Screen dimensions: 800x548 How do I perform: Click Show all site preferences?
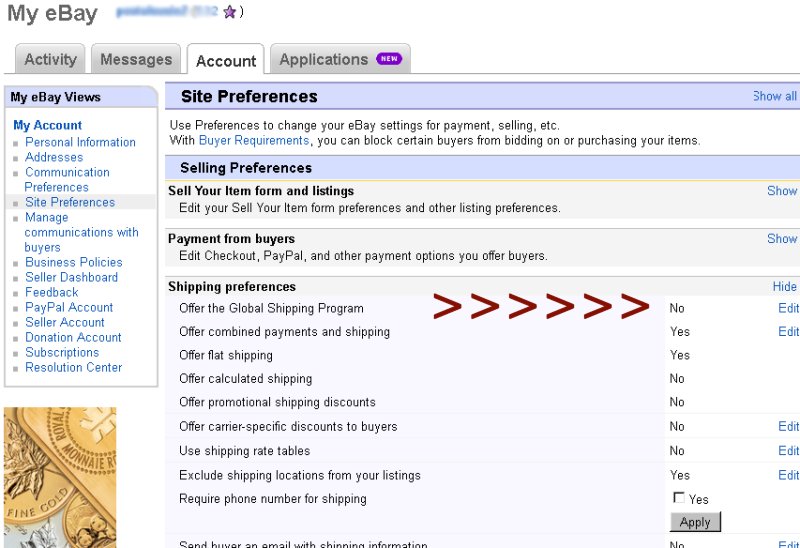[775, 96]
